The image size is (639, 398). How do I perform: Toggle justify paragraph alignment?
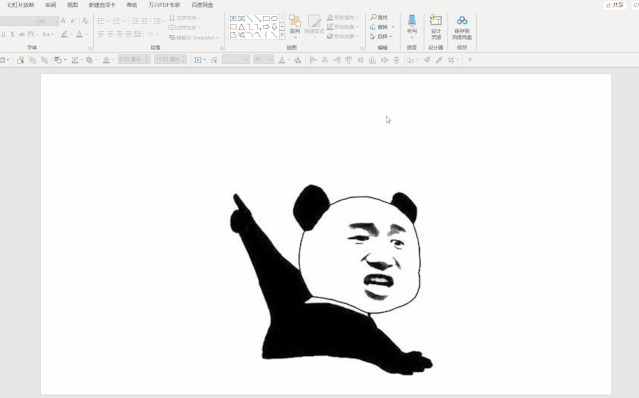[128, 34]
